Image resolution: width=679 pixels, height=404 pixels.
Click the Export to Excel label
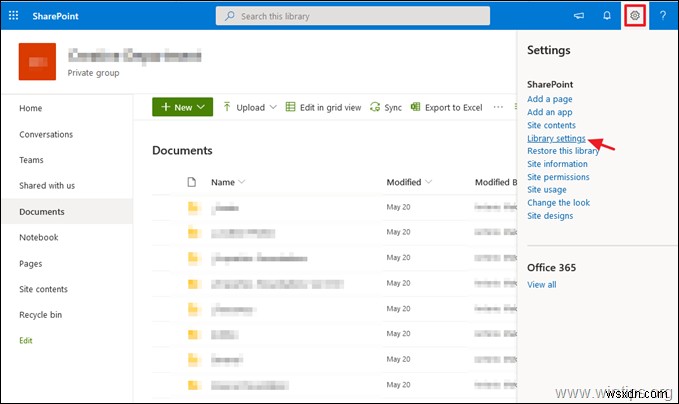click(453, 107)
